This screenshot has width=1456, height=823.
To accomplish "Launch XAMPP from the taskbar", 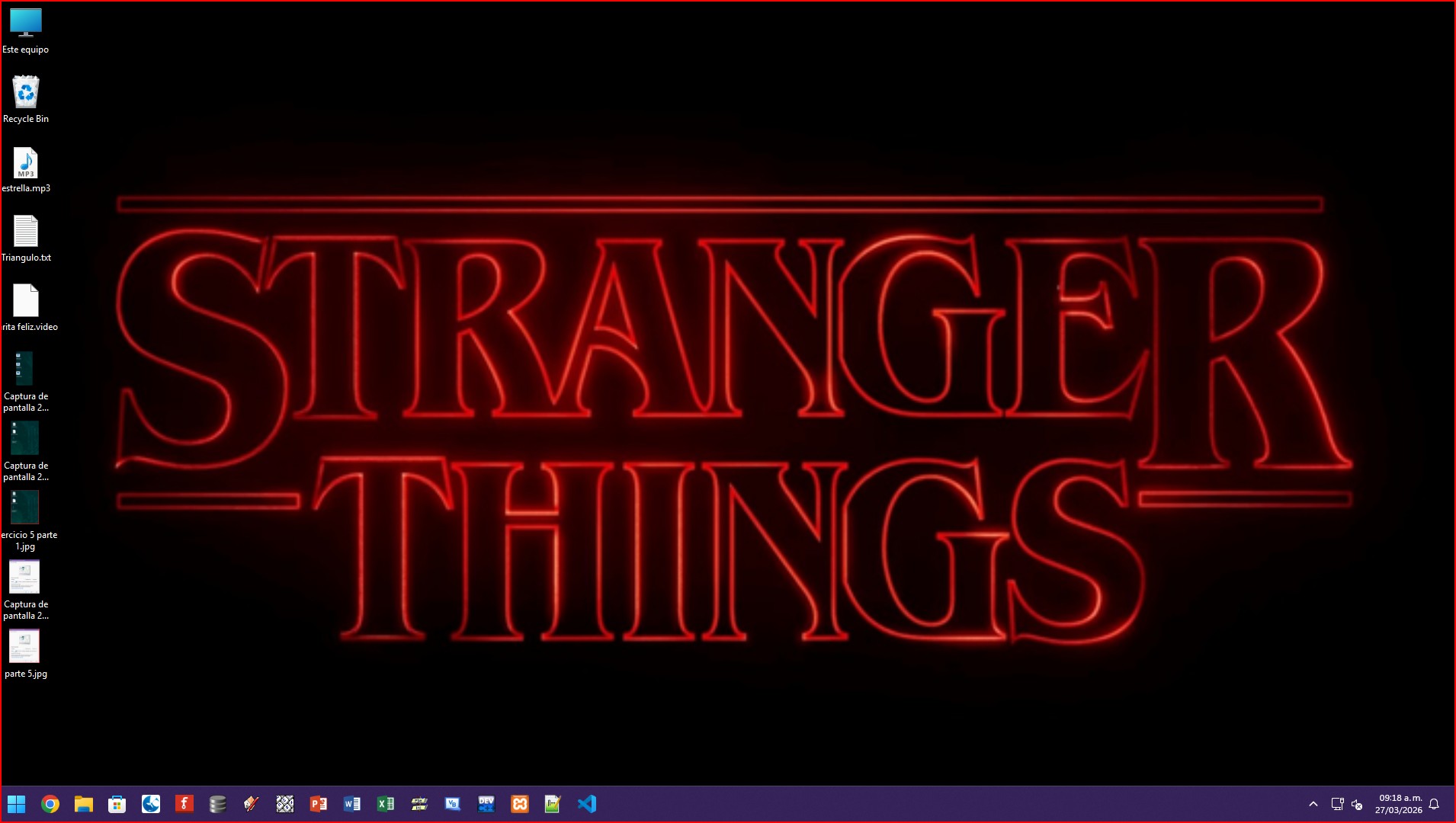I will coord(520,804).
